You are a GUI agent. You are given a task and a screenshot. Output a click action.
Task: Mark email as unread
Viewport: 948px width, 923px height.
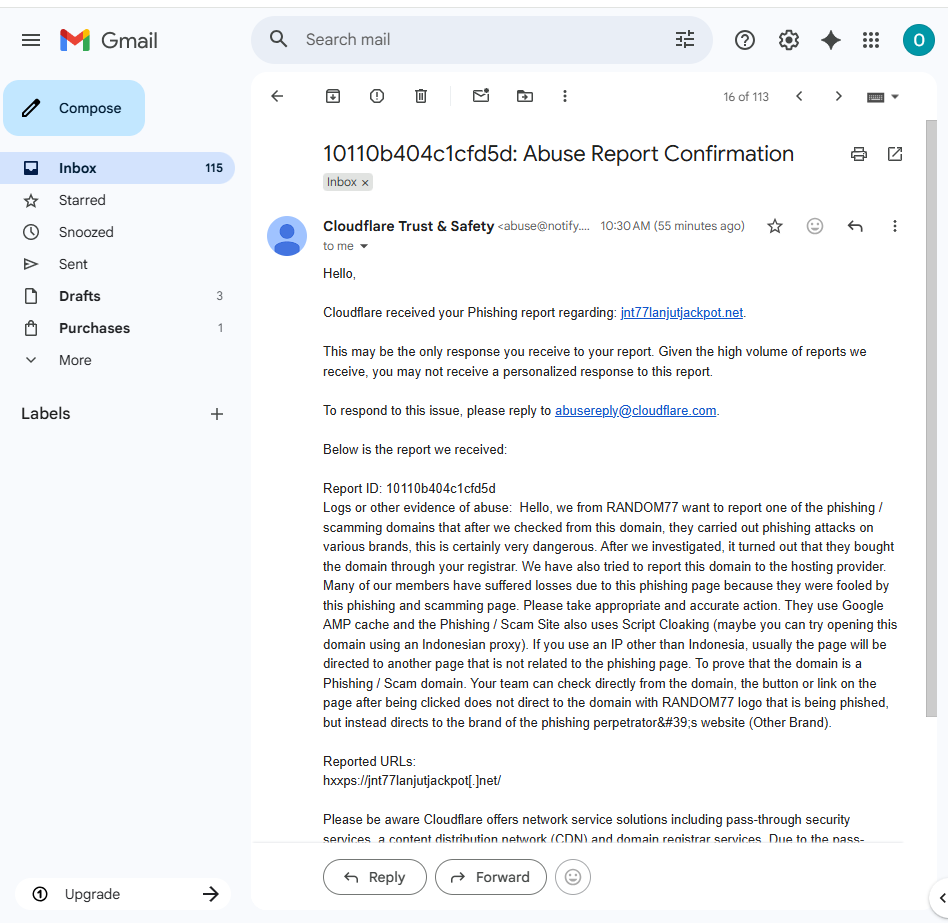(481, 96)
